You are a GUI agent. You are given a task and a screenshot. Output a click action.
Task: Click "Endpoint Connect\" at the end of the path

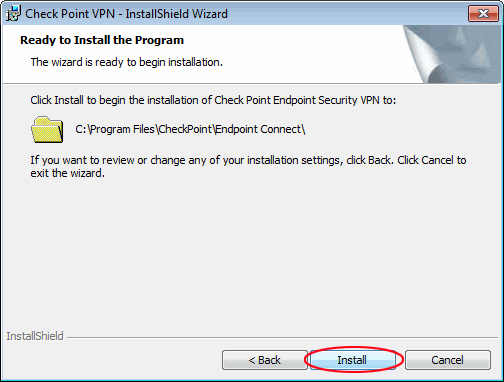[260, 129]
